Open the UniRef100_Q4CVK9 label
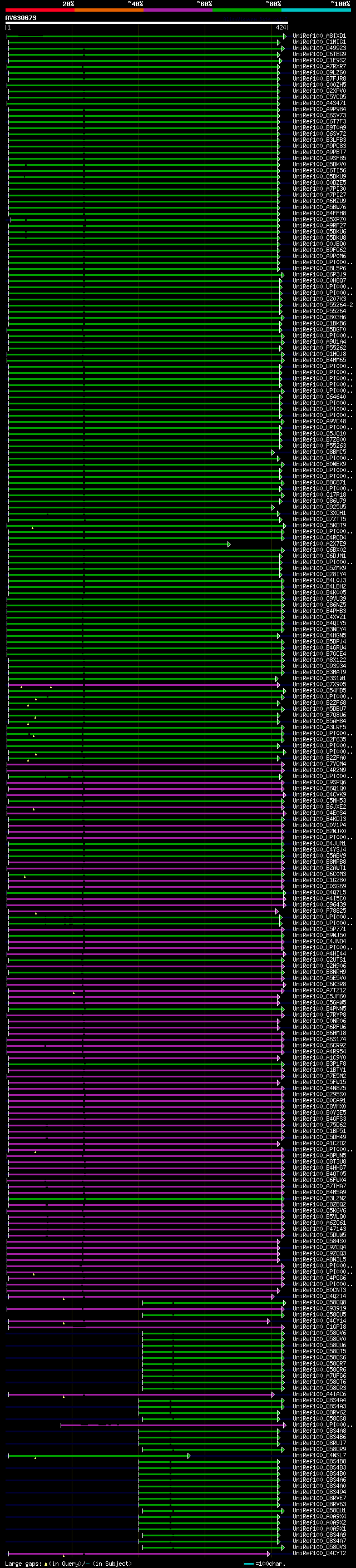The height and width of the screenshot is (1568, 356). point(319,794)
